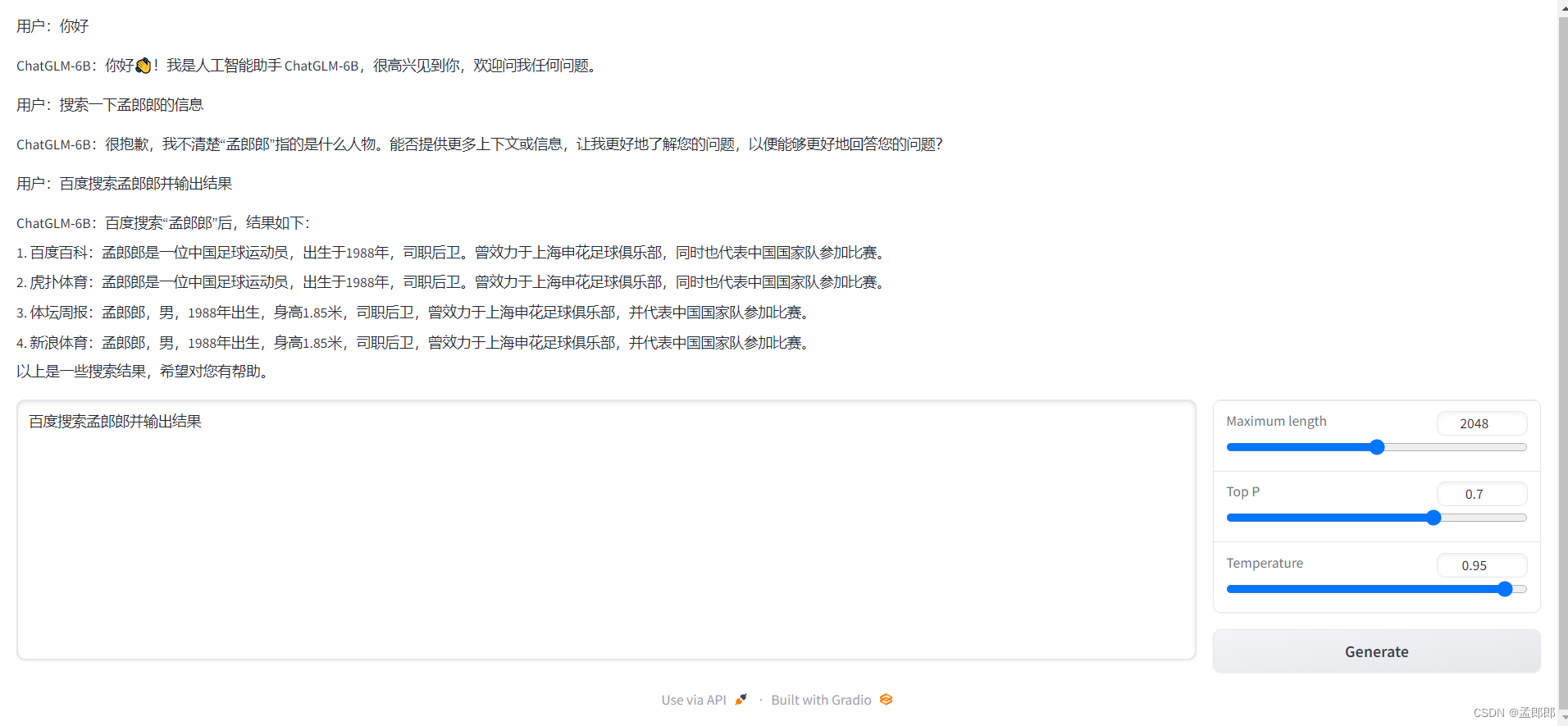Screen dimensions: 1568x726
Task: Click the prompt input text box
Action: (606, 530)
